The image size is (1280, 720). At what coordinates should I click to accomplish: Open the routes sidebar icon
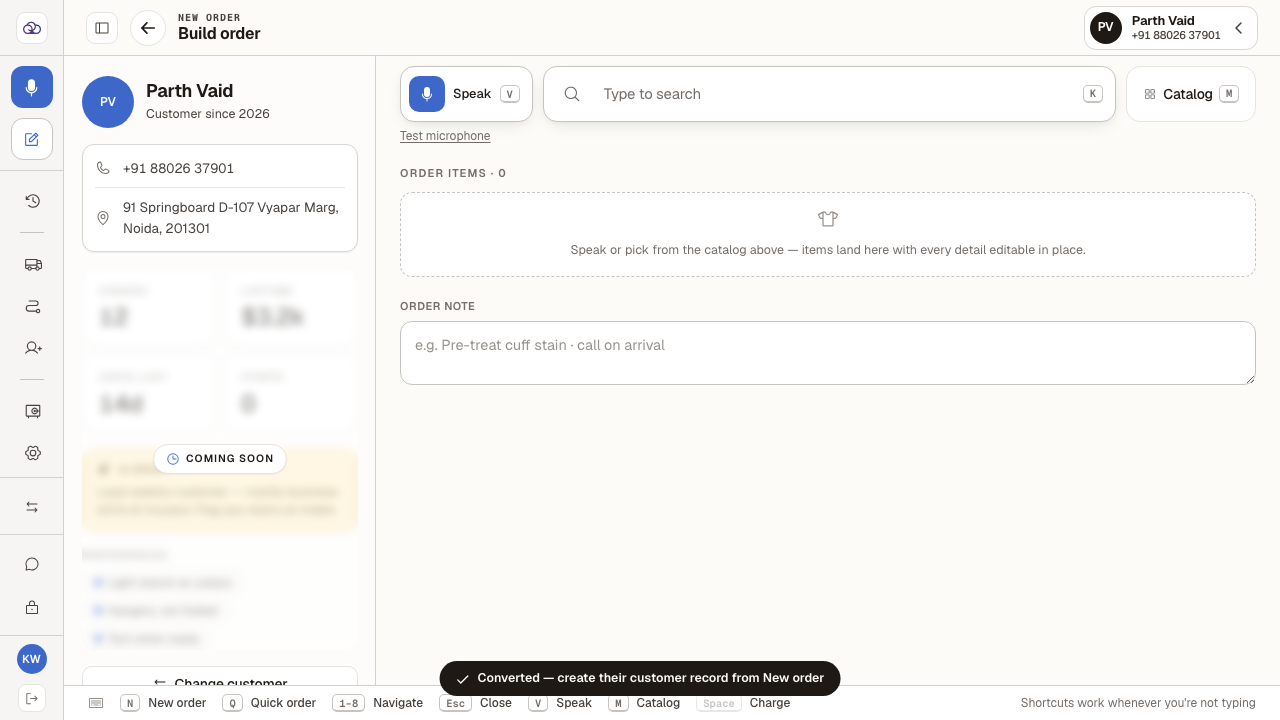point(32,306)
